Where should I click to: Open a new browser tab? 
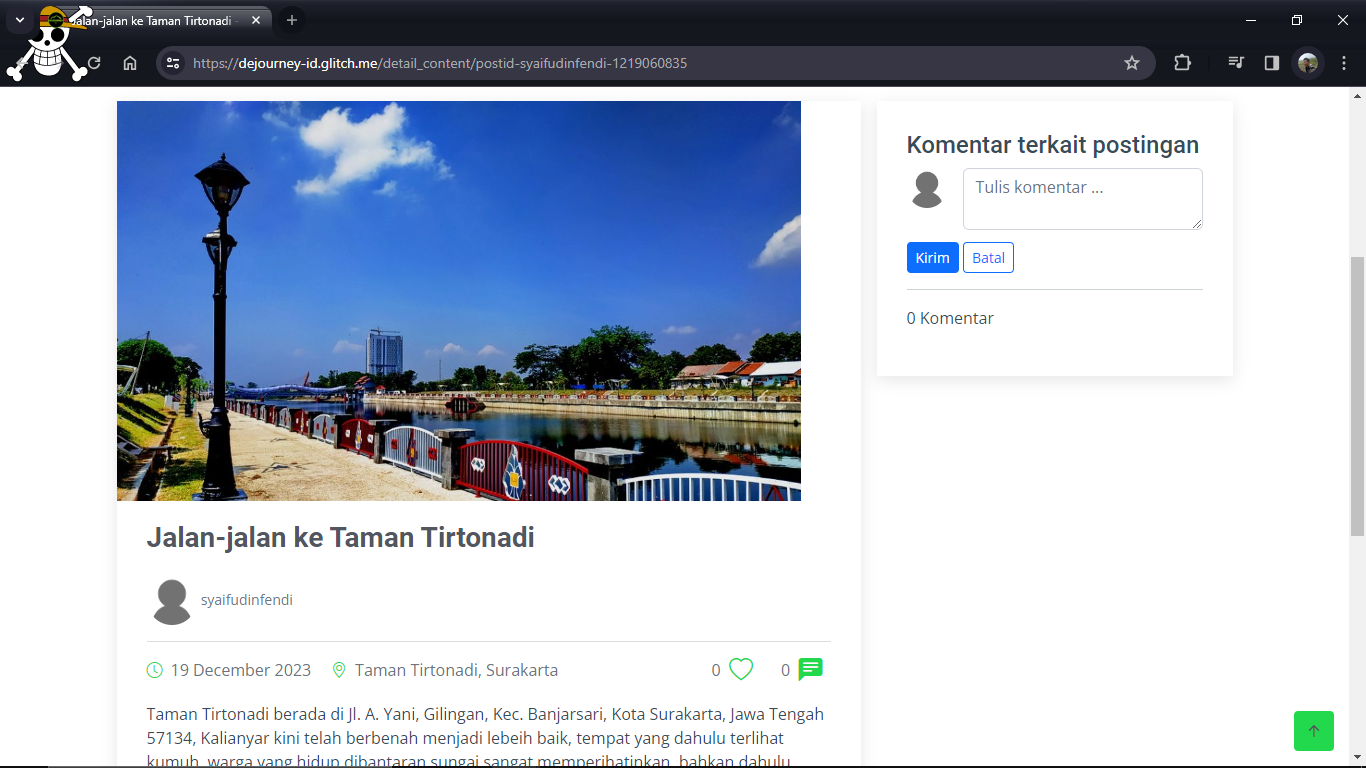pyautogui.click(x=292, y=20)
